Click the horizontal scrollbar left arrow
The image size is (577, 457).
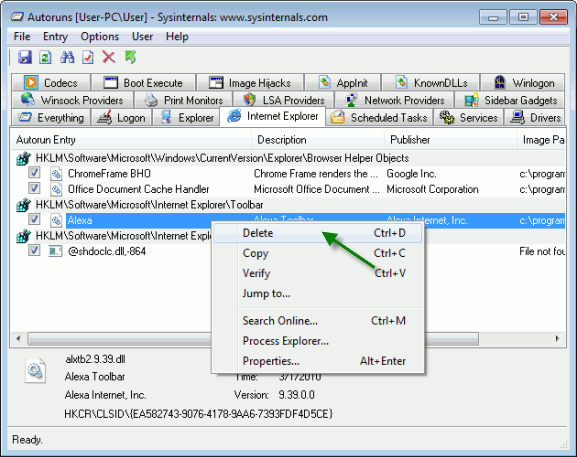[18, 338]
